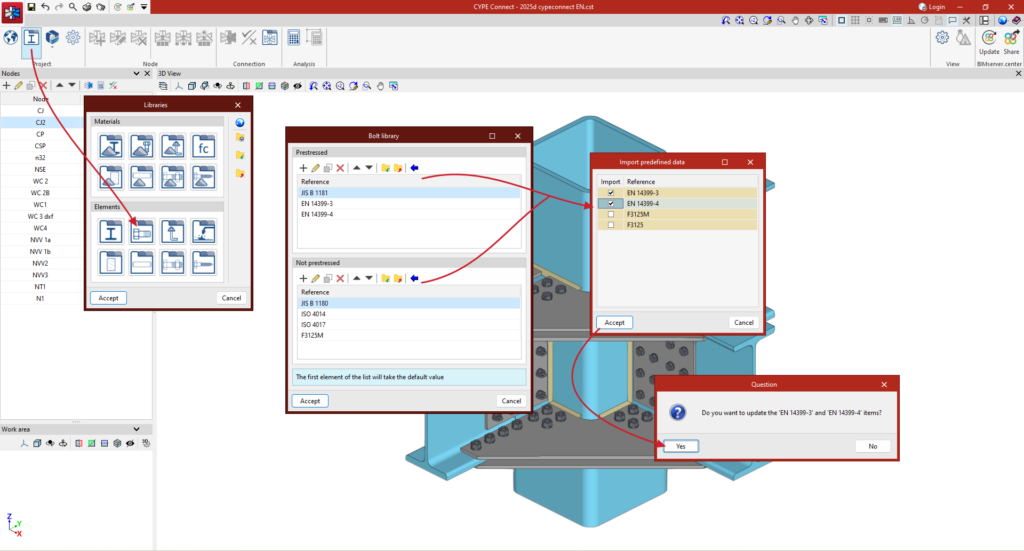Click the pan hand tool in 3D View toolbar
This screenshot has height=551, width=1024.
[380, 86]
